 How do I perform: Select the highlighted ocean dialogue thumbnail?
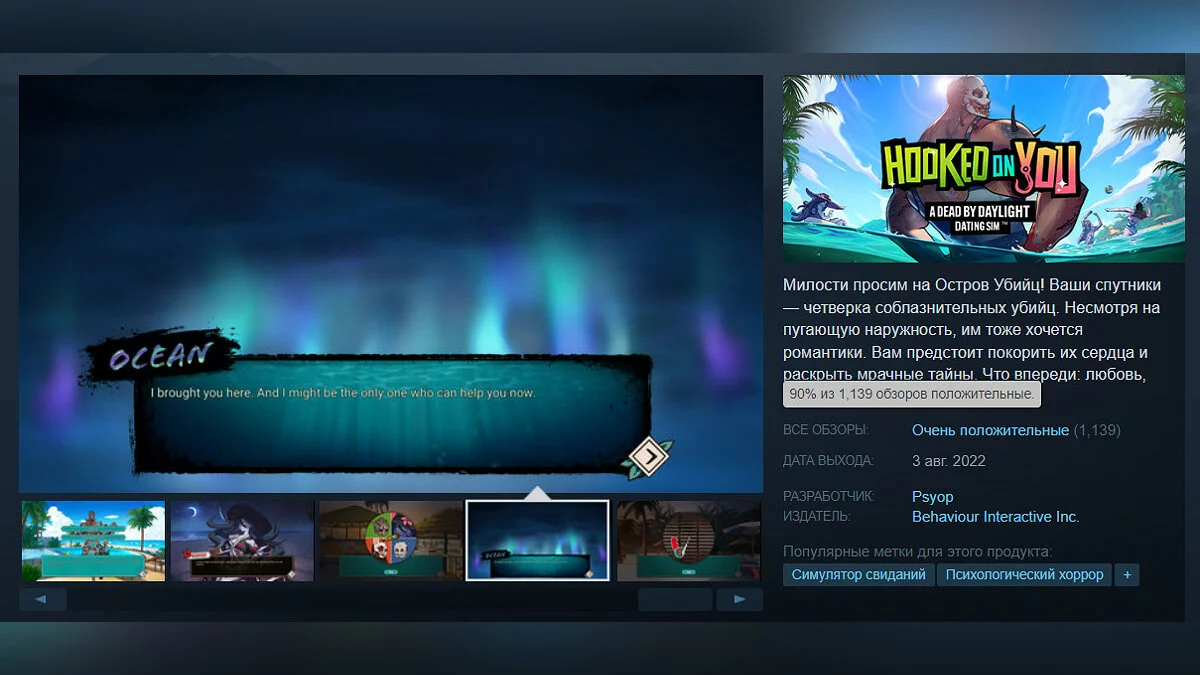538,541
